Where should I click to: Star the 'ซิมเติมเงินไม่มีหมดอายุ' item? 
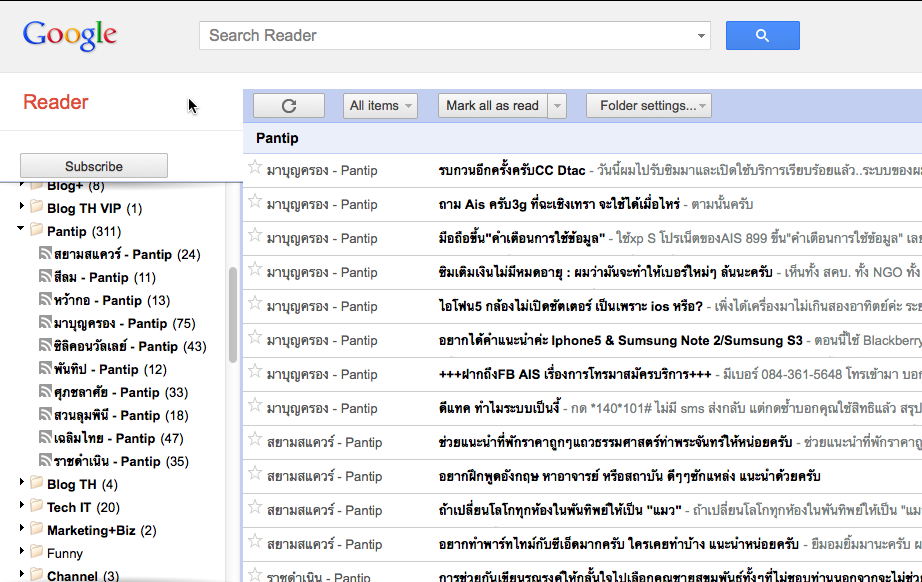point(255,270)
